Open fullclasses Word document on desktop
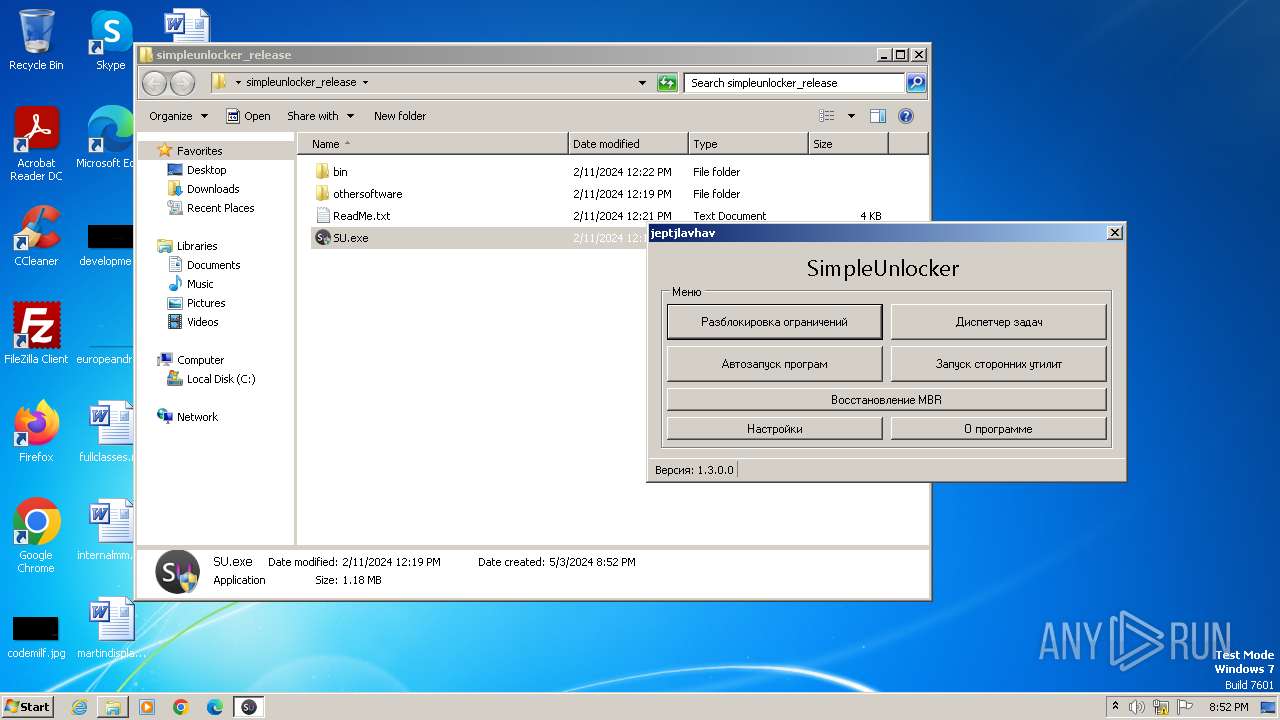1280x720 pixels. (108, 432)
